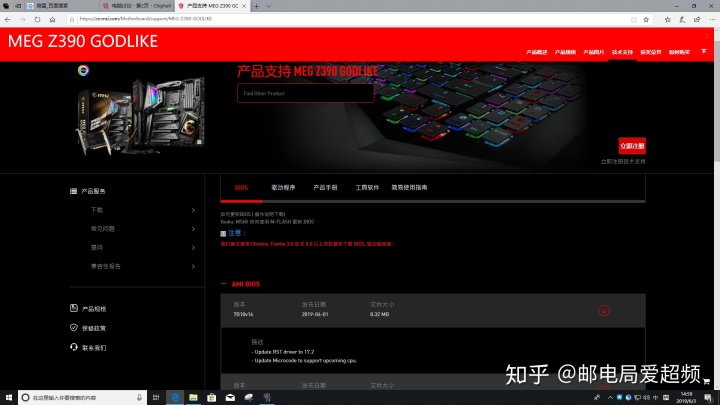The height and width of the screenshot is (405, 720).
Task: Expand the 提问 sidebar chevron
Action: pos(193,248)
